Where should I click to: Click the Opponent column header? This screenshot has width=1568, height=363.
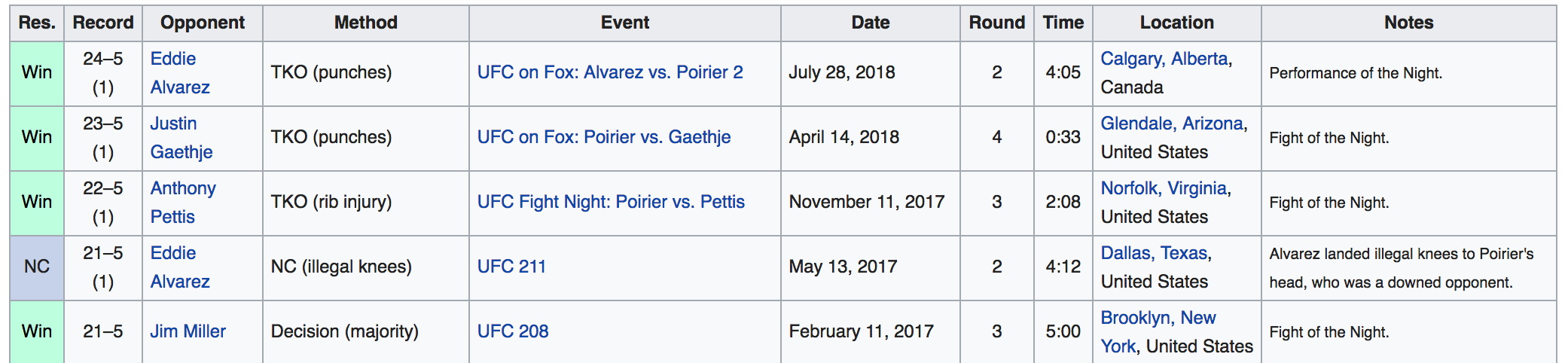click(x=202, y=23)
